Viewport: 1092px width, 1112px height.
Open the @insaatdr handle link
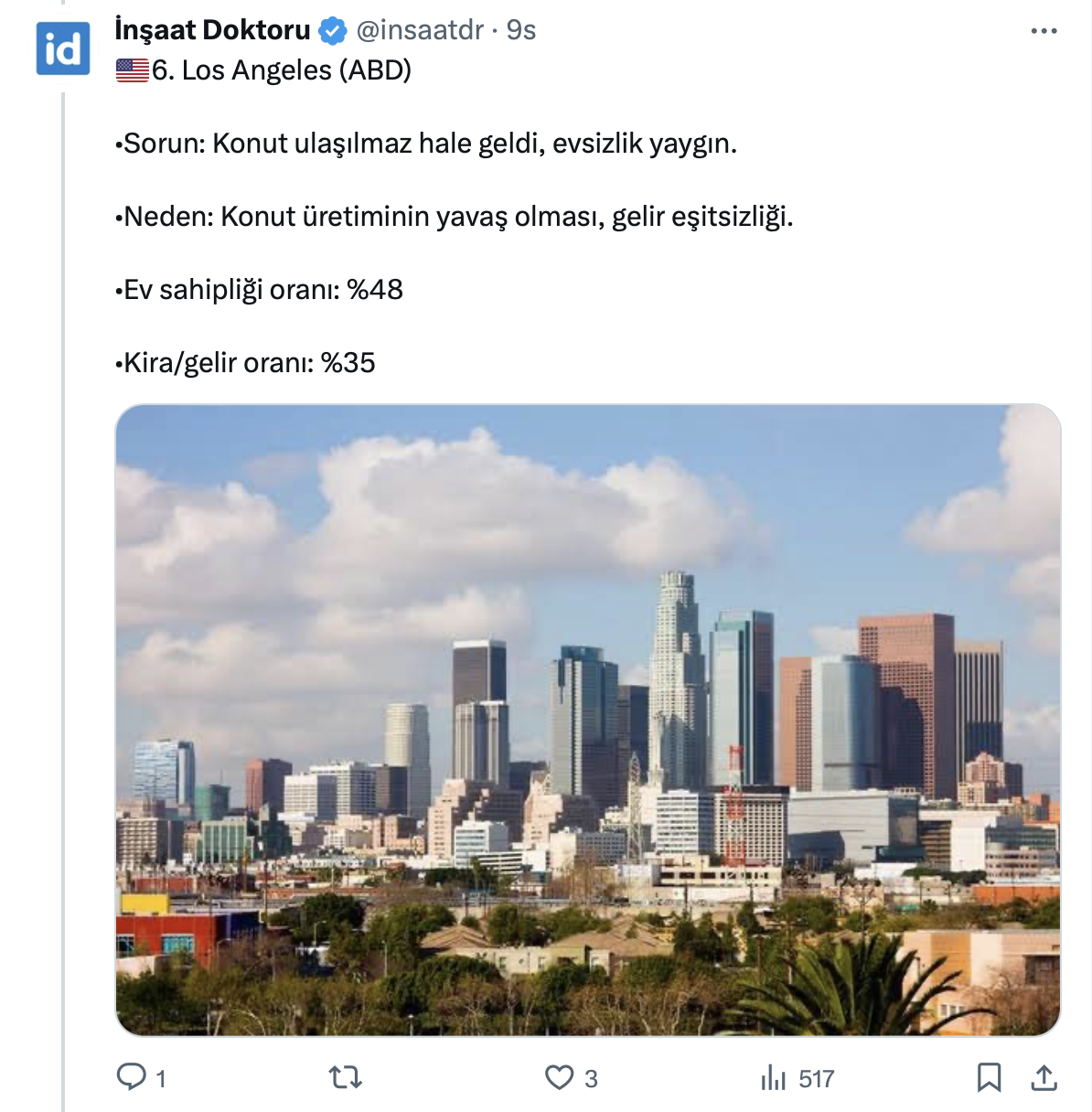point(419,30)
